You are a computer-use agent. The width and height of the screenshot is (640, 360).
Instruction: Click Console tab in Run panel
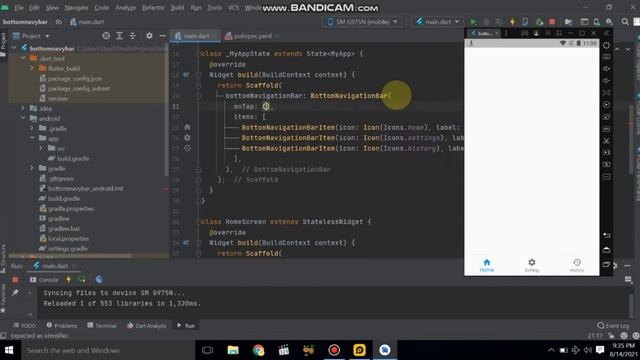point(44,280)
